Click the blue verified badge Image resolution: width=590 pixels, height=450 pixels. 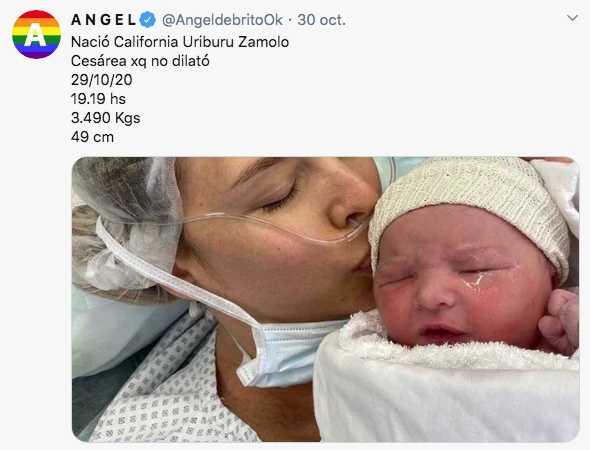(148, 20)
